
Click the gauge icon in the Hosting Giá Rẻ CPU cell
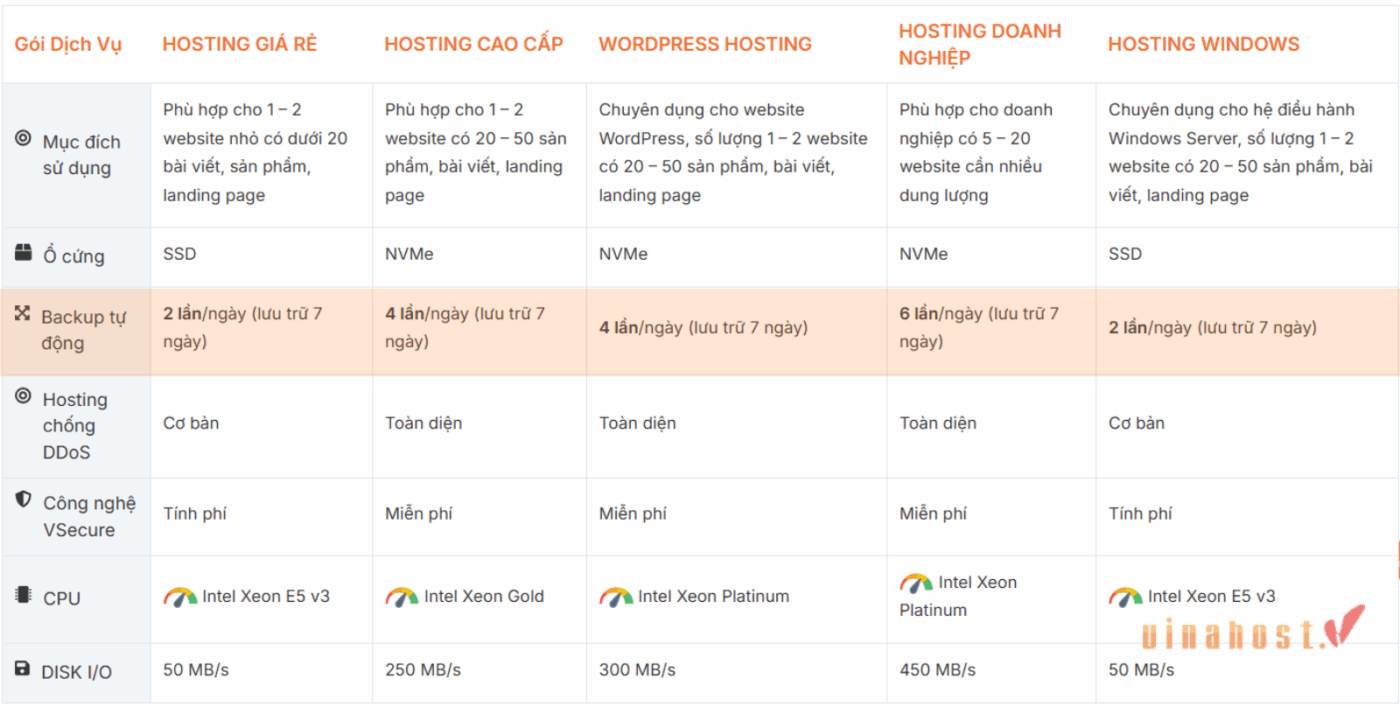pos(180,597)
